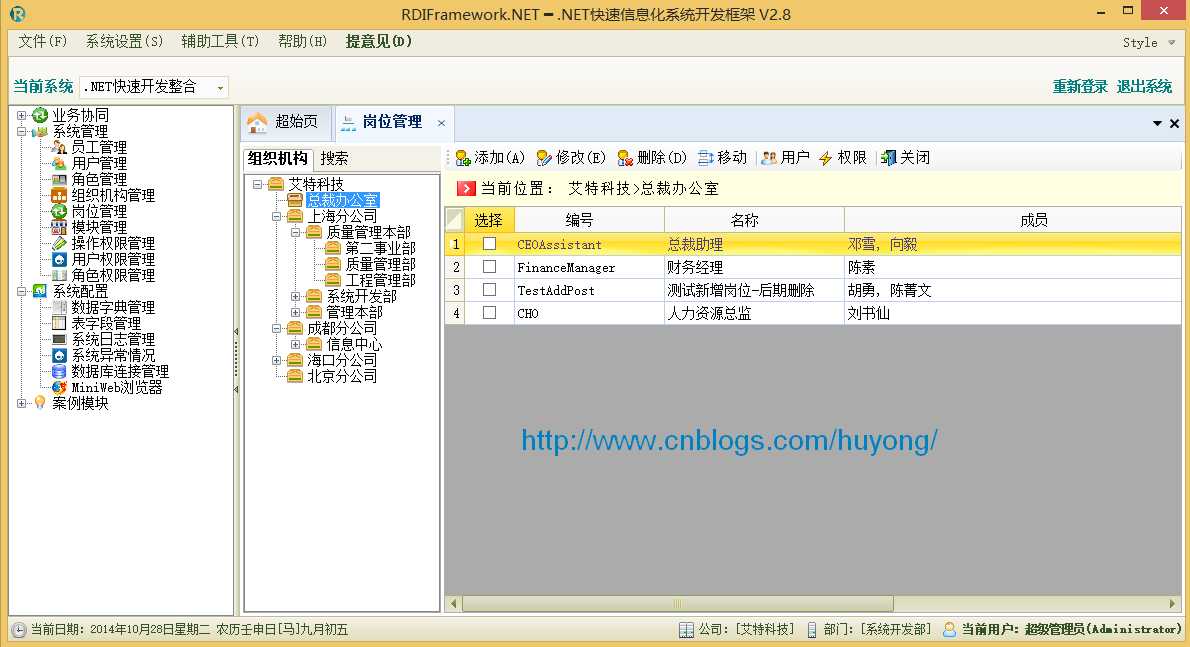The width and height of the screenshot is (1190, 647).
Task: Tick the checkbox for TestAddPost row
Action: point(490,290)
